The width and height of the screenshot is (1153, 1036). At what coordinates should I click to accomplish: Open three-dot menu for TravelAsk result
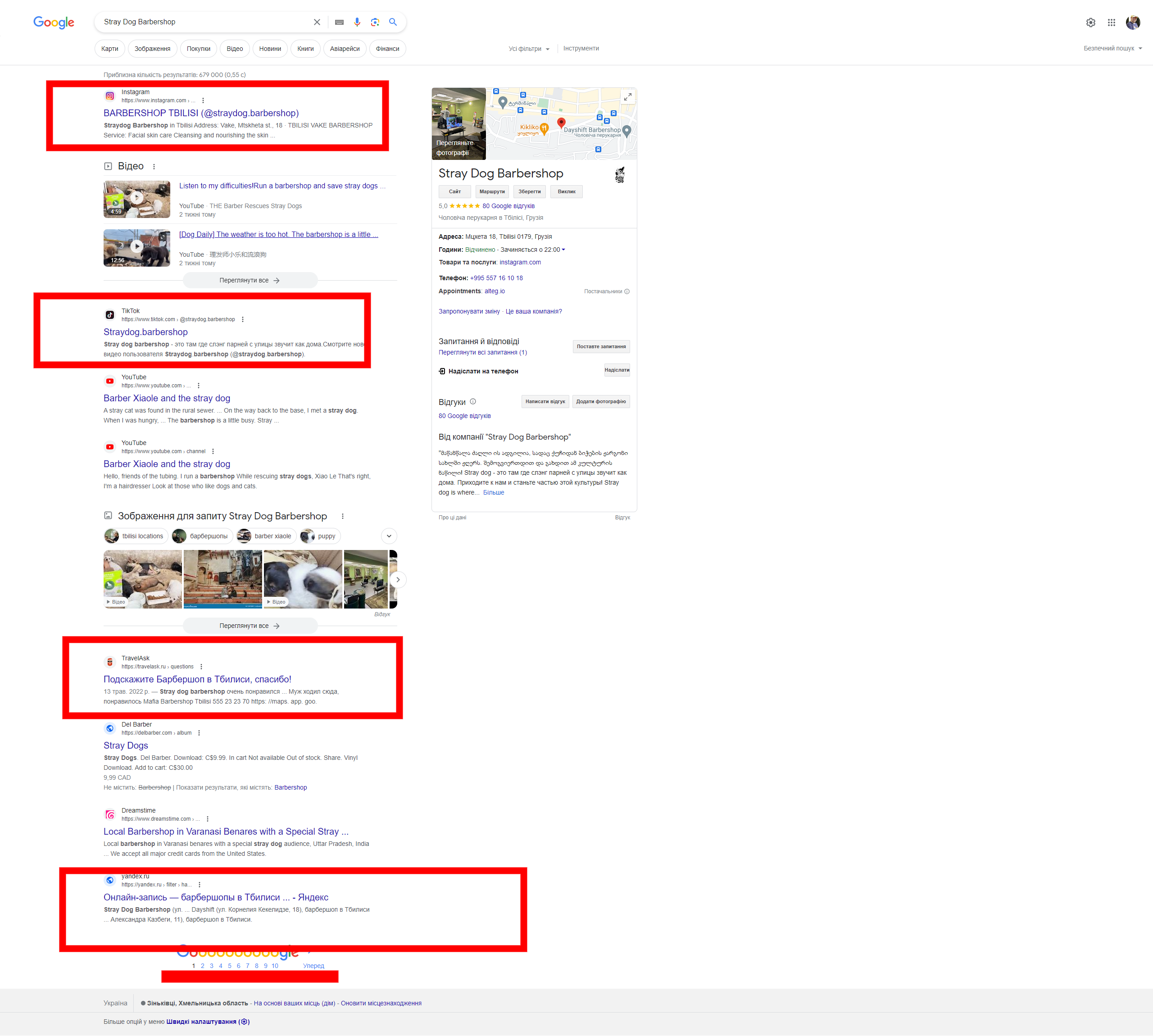(x=201, y=667)
